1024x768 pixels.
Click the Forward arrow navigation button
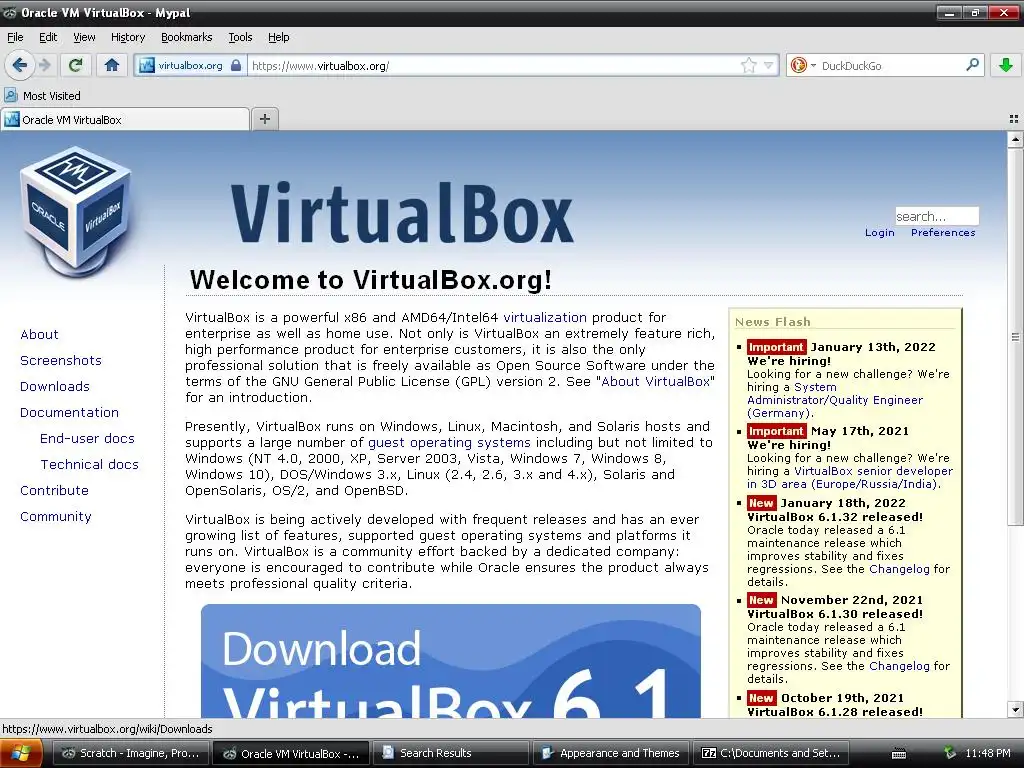44,65
